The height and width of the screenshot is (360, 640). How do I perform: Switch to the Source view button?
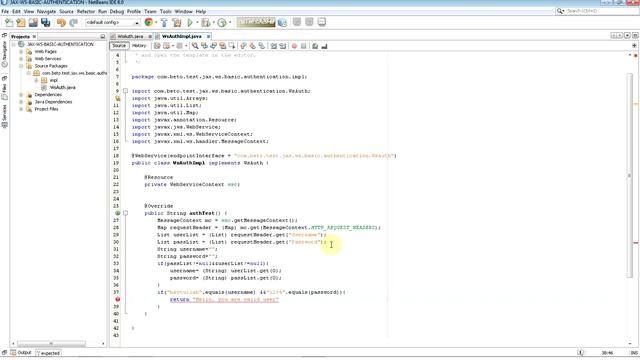(x=119, y=46)
